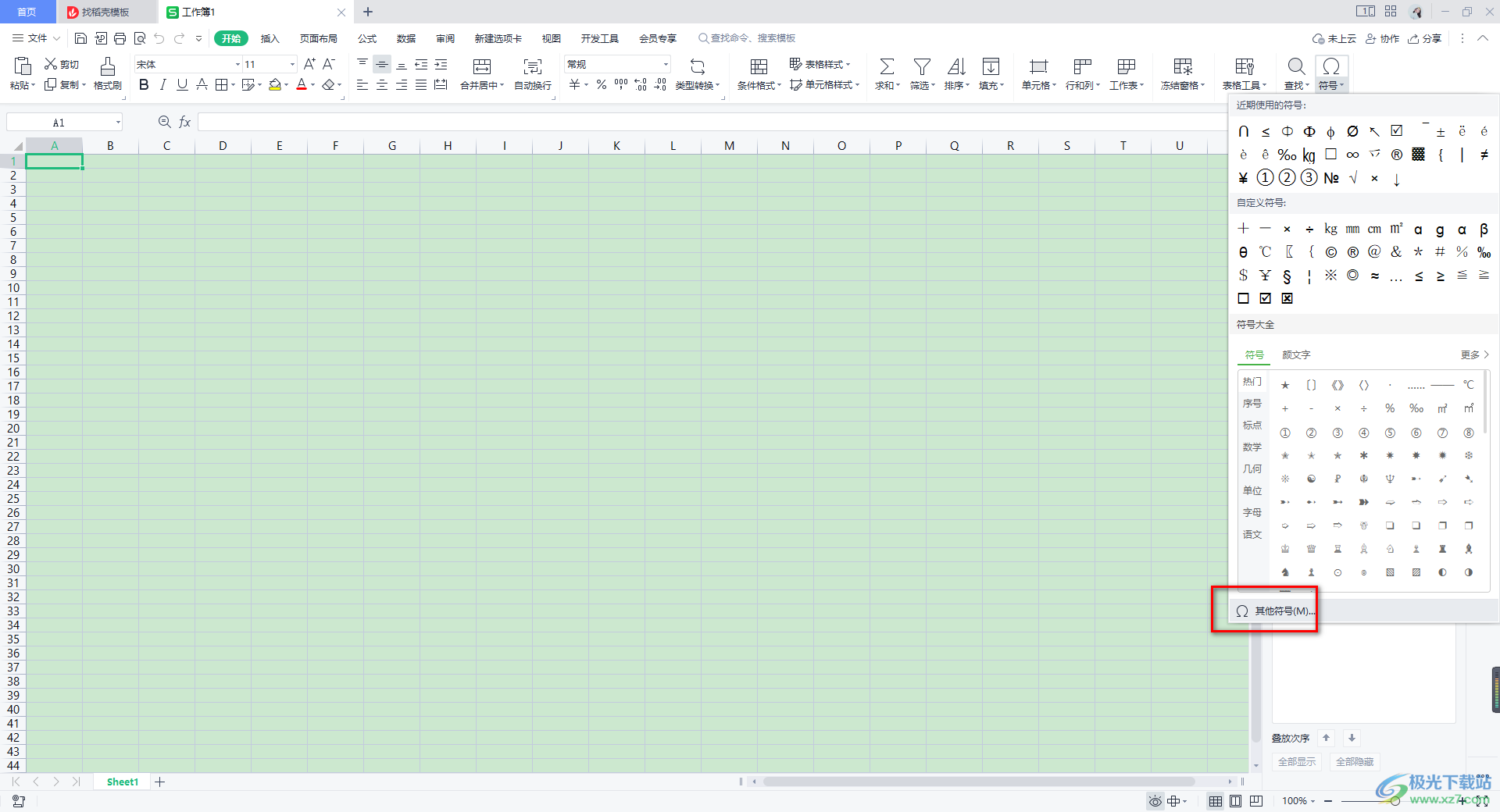The height and width of the screenshot is (812, 1500).
Task: Click the Paste icon in the ribbon
Action: tap(23, 66)
